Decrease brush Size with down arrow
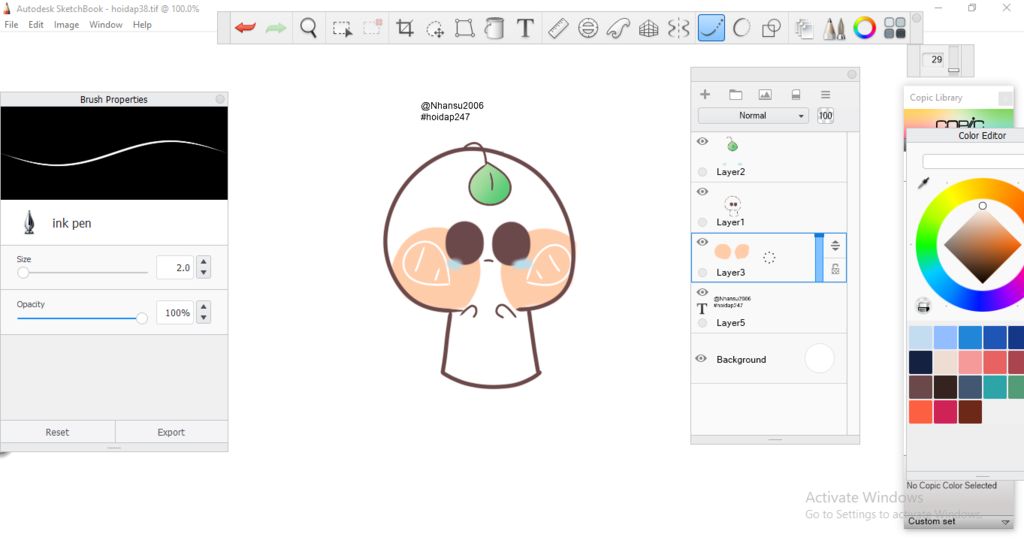1024x543 pixels. point(204,272)
